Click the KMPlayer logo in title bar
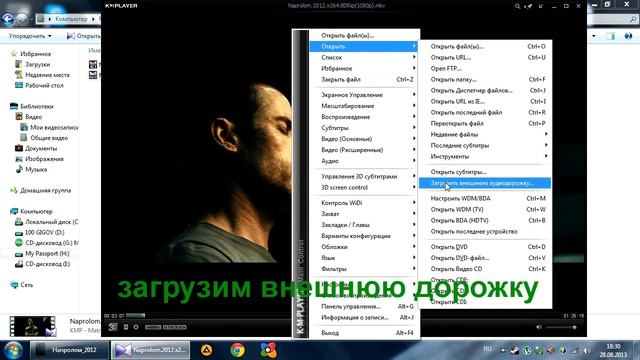640x360 pixels. click(121, 6)
